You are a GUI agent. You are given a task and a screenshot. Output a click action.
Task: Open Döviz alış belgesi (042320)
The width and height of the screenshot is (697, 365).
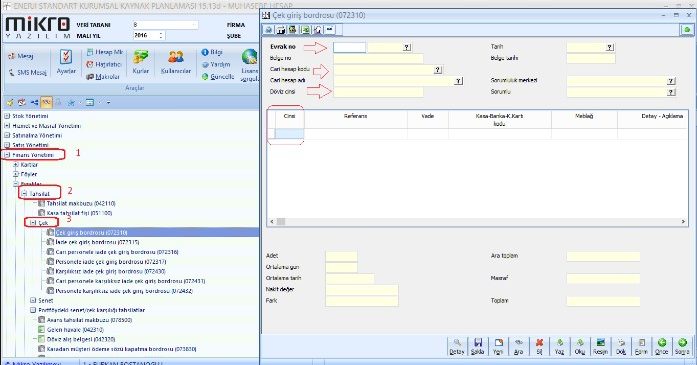[x=81, y=339]
